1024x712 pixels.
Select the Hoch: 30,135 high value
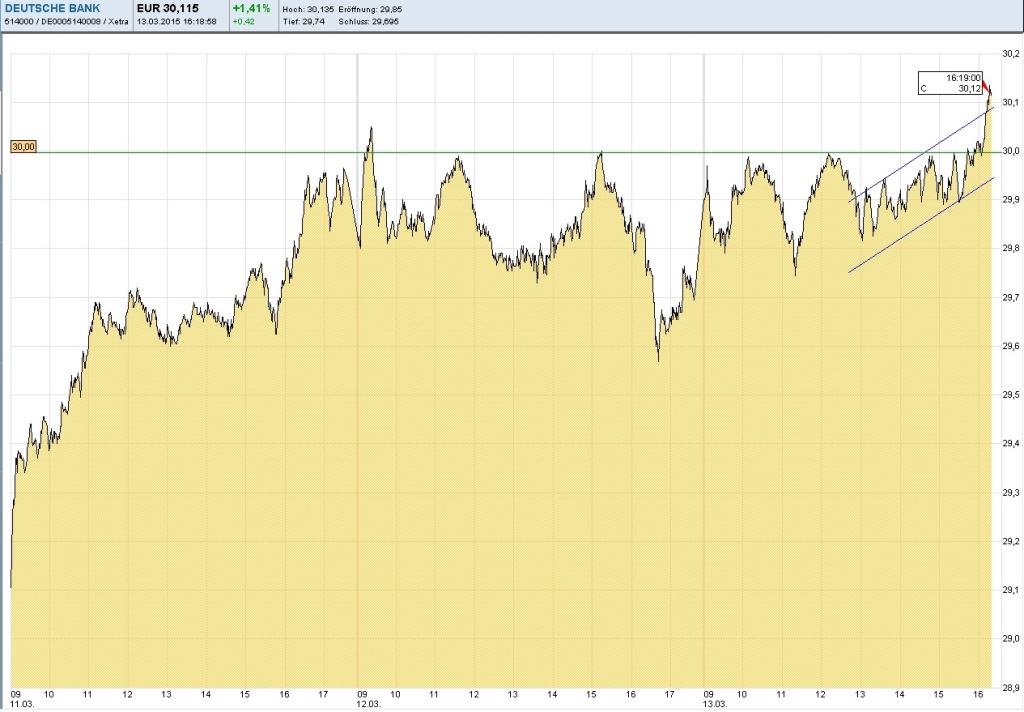(x=308, y=10)
